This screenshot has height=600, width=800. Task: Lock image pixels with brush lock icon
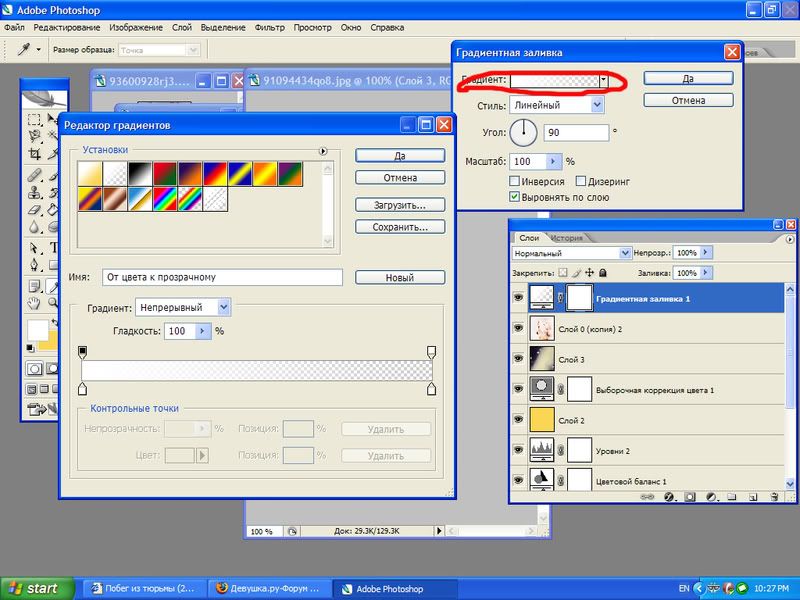click(x=576, y=273)
